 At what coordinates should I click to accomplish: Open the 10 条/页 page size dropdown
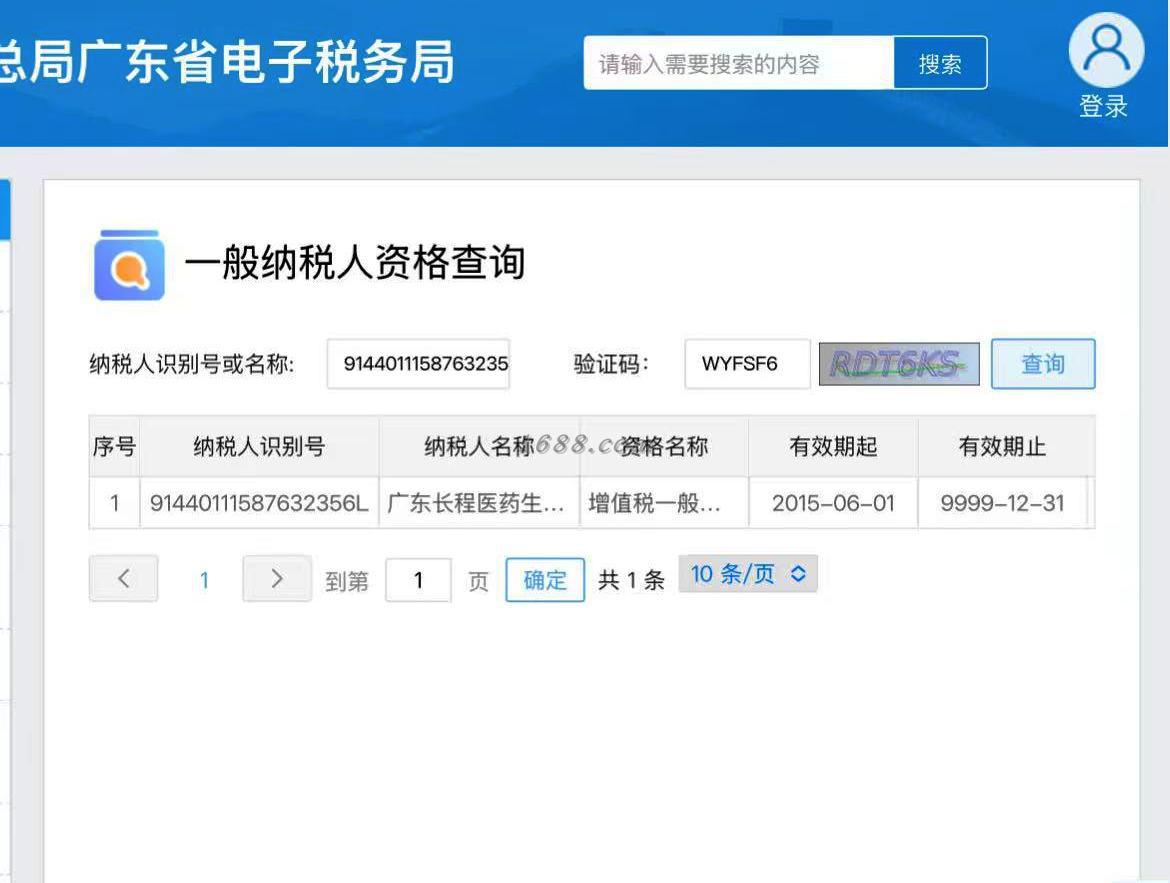point(748,574)
